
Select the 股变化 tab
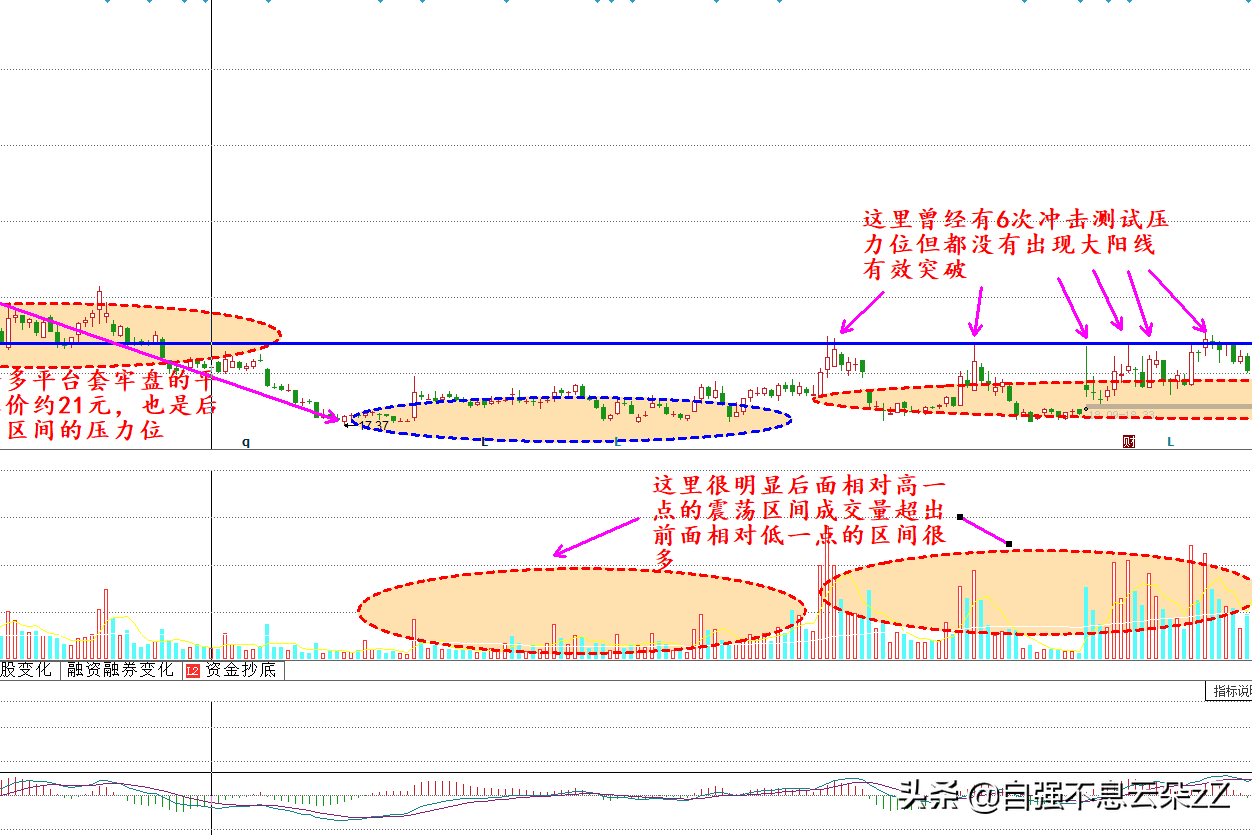pos(26,670)
